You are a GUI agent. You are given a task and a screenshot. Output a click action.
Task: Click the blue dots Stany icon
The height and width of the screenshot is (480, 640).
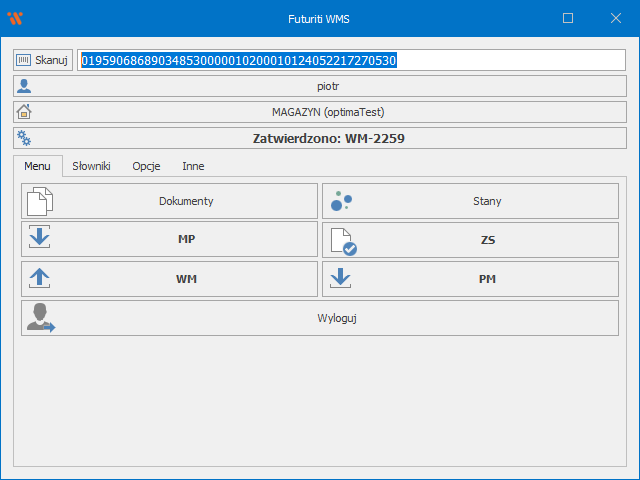point(341,201)
